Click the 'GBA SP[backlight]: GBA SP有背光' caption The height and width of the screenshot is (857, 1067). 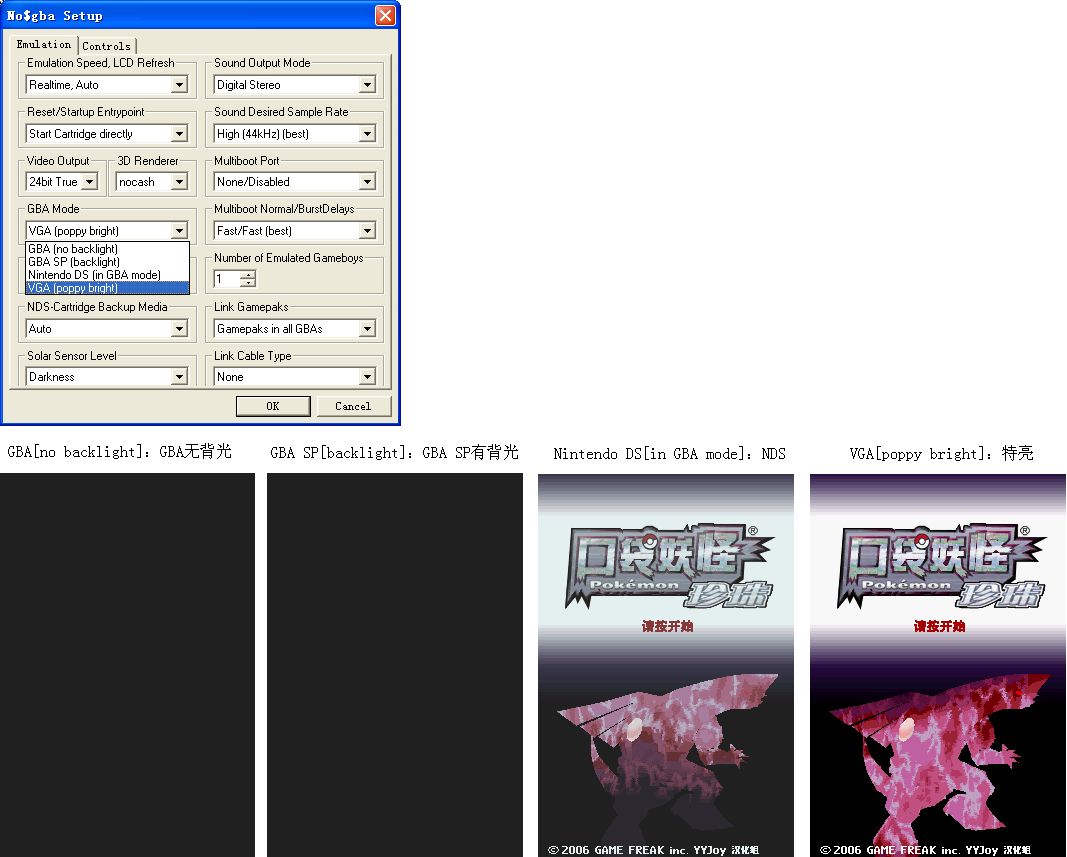pyautogui.click(x=394, y=453)
